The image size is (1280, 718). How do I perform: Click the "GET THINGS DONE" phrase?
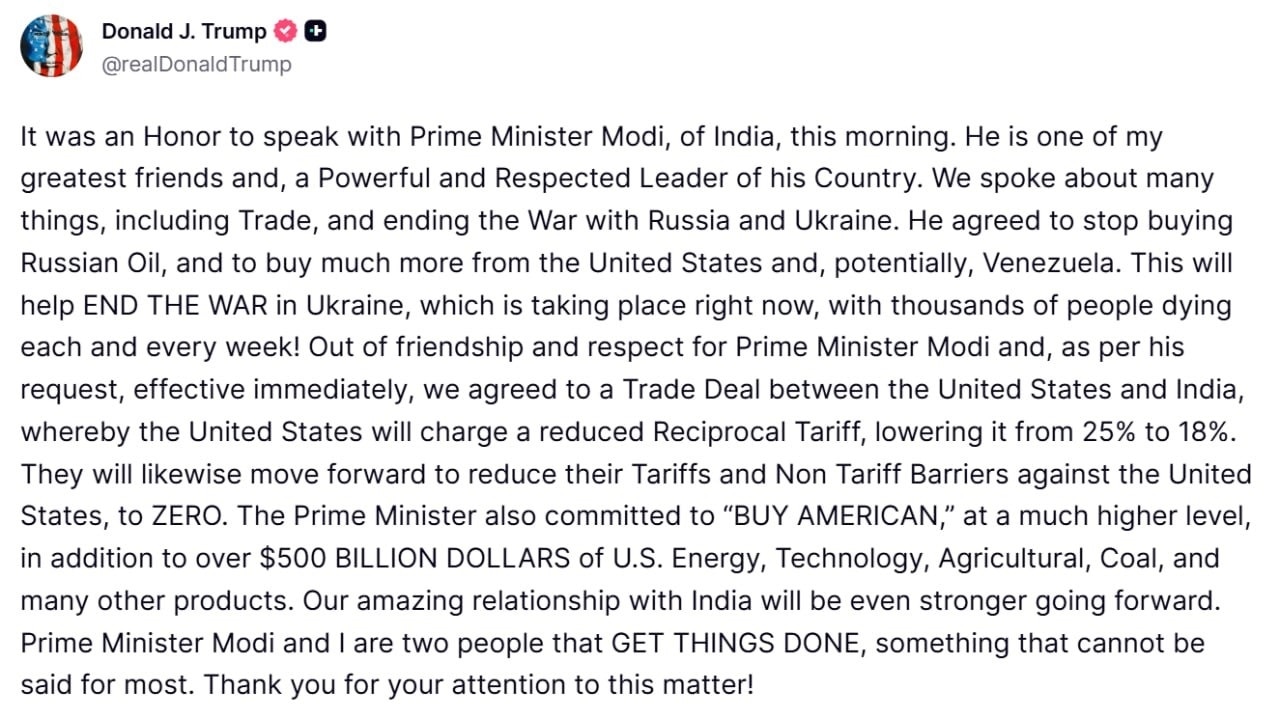click(735, 642)
